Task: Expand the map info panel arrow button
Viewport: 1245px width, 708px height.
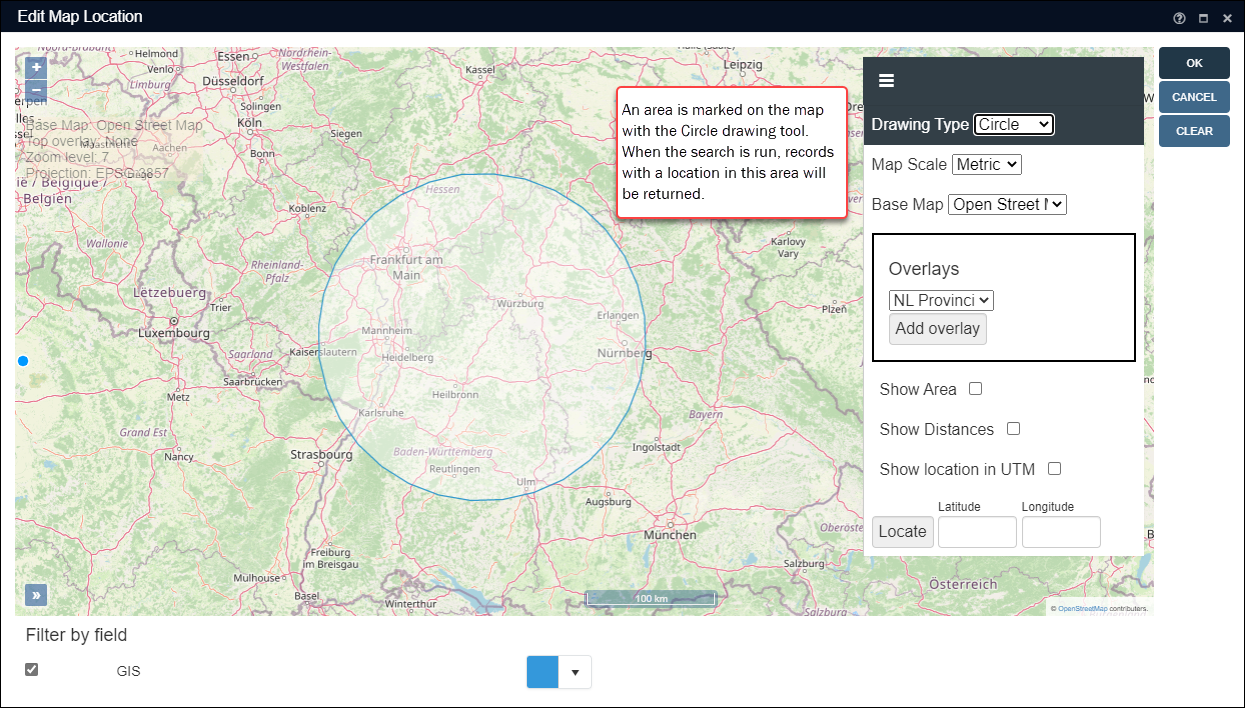Action: (36, 595)
